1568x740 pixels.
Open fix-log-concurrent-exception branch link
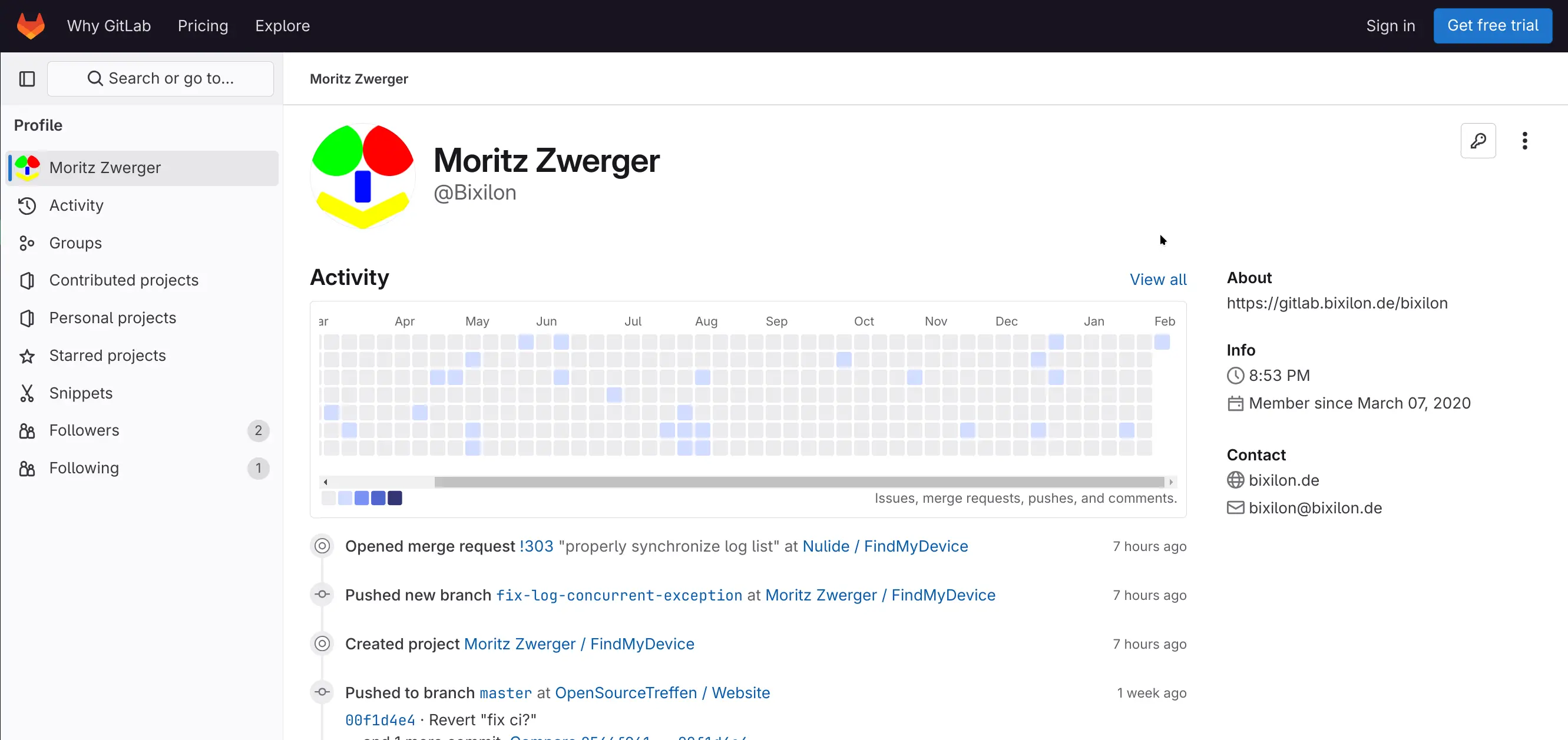pyautogui.click(x=619, y=595)
